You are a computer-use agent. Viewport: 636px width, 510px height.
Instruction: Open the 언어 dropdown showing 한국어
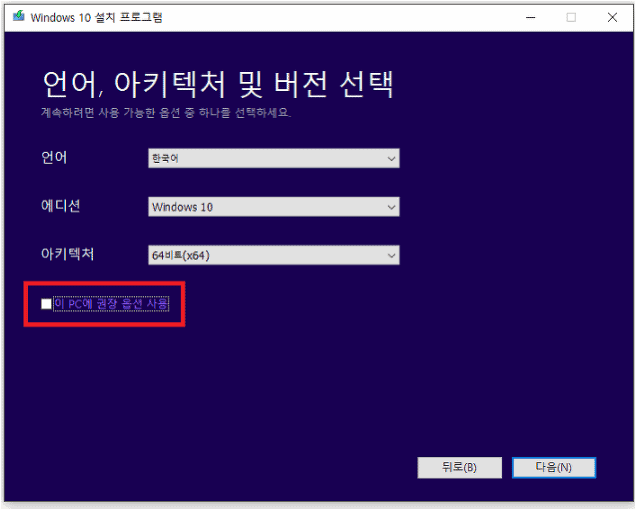[x=273, y=158]
